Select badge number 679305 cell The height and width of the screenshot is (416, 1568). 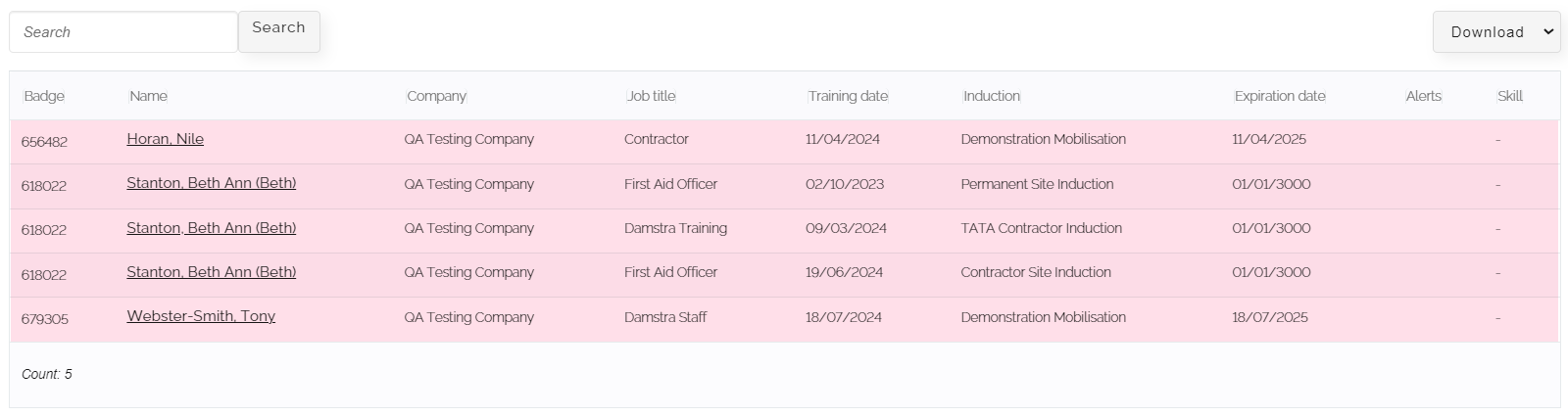point(44,319)
